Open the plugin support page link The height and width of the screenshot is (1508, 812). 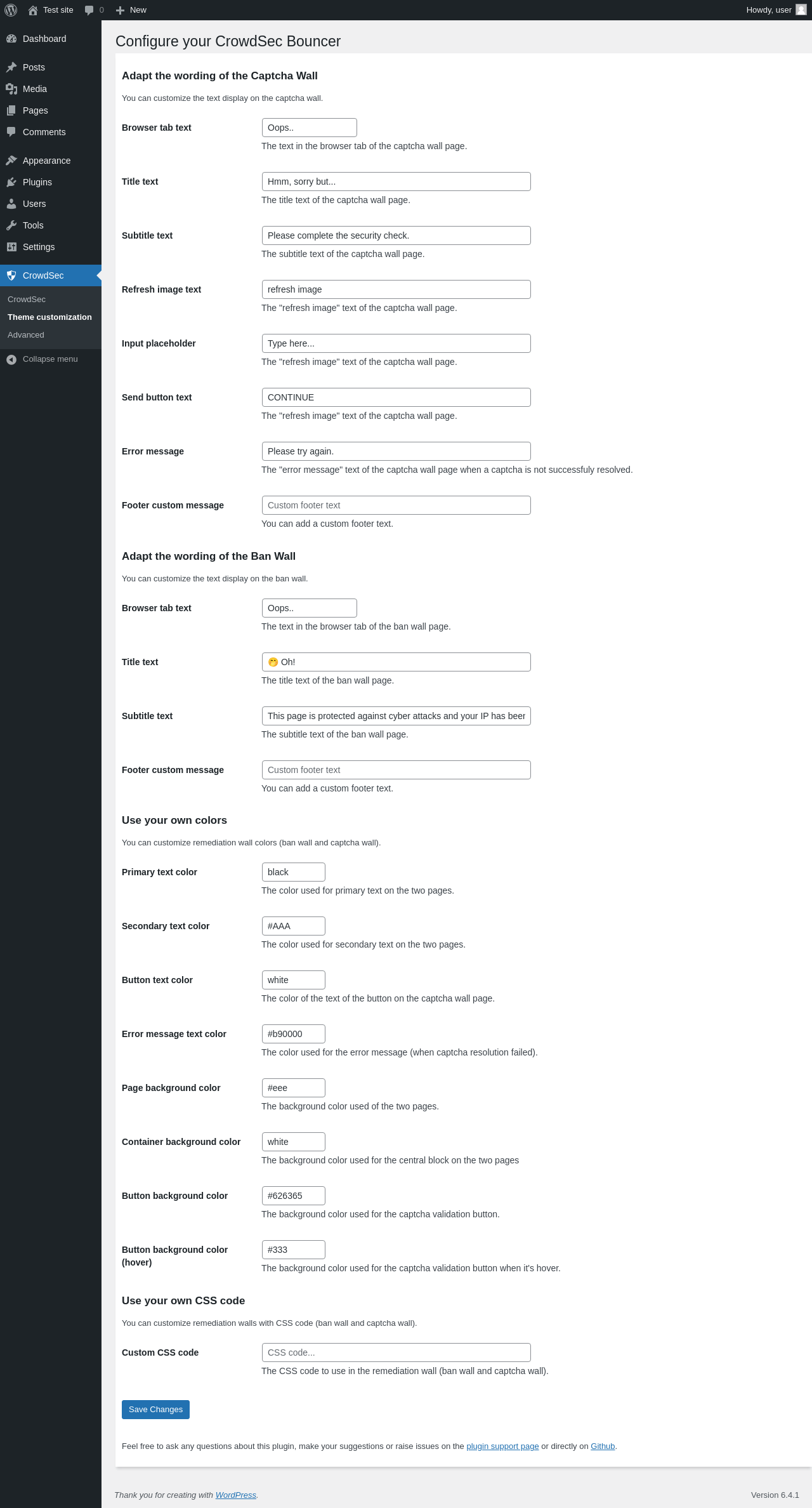[x=502, y=1446]
